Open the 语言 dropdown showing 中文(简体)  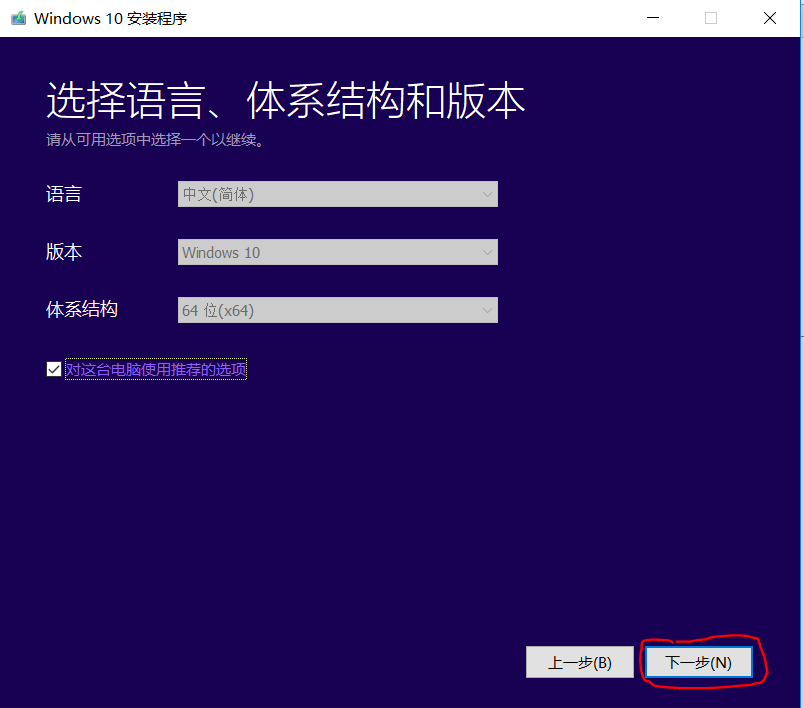(337, 194)
